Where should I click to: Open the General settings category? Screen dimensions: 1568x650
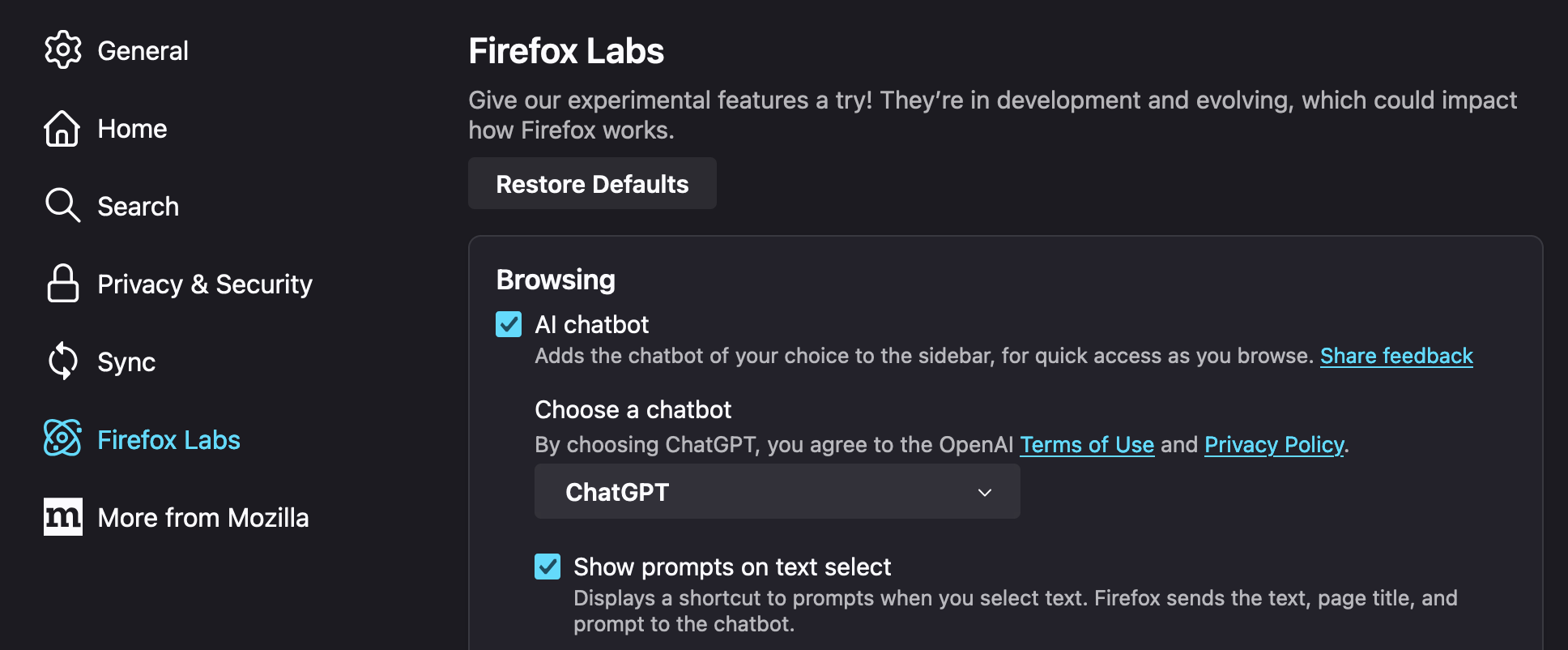click(143, 51)
